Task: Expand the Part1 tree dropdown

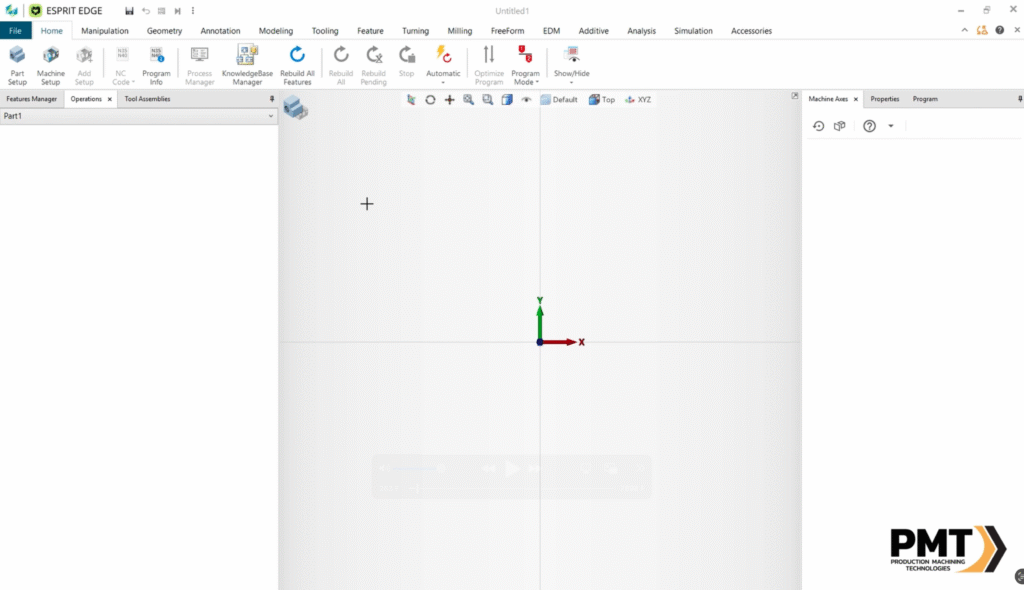Action: point(269,115)
